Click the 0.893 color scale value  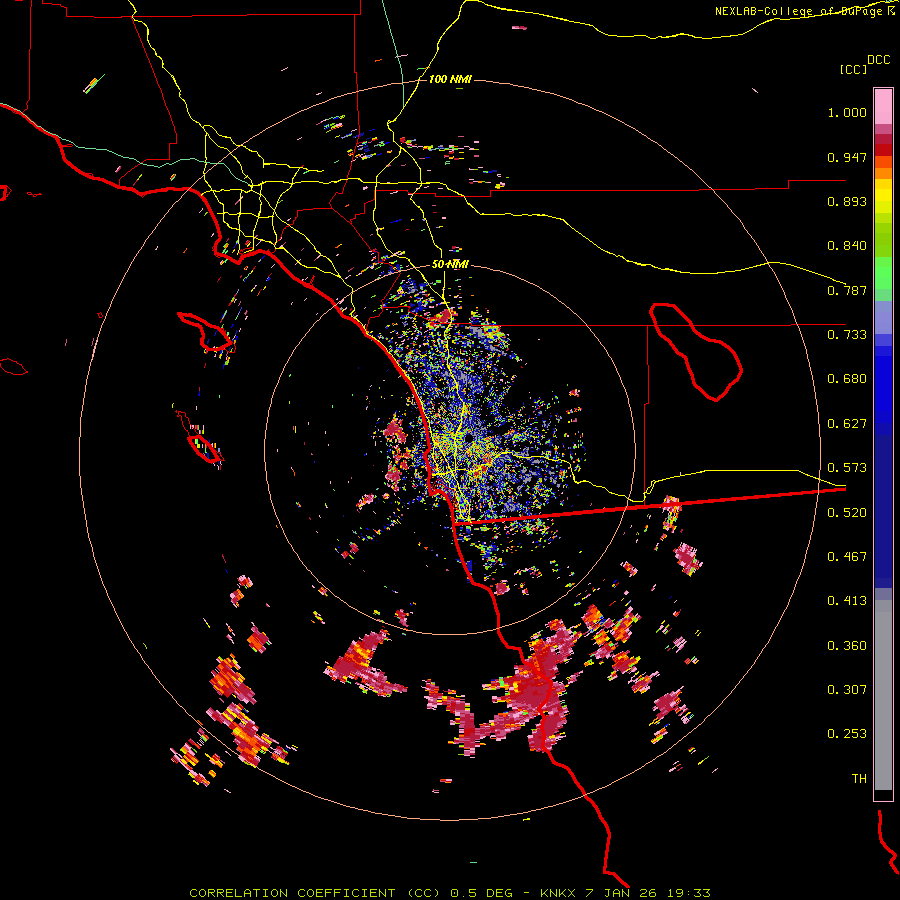(x=847, y=201)
